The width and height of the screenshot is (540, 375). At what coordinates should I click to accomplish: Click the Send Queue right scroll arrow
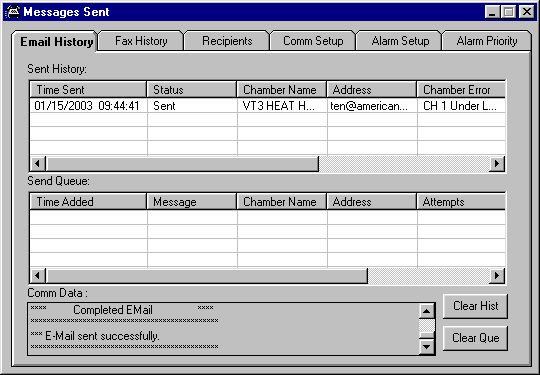(x=497, y=275)
